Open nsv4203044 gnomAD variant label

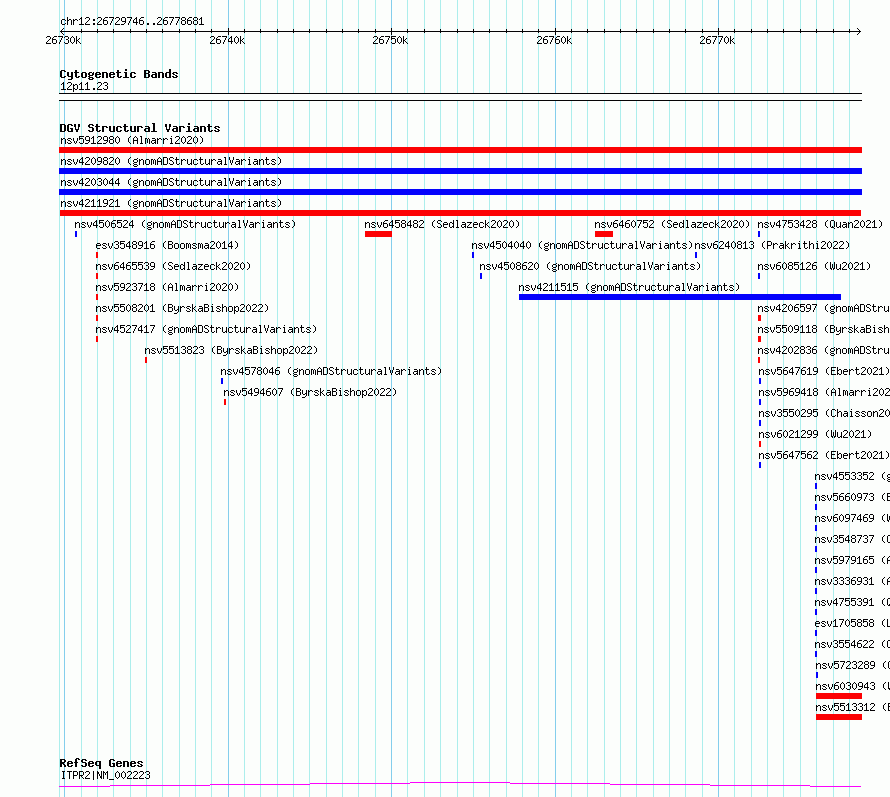point(171,182)
